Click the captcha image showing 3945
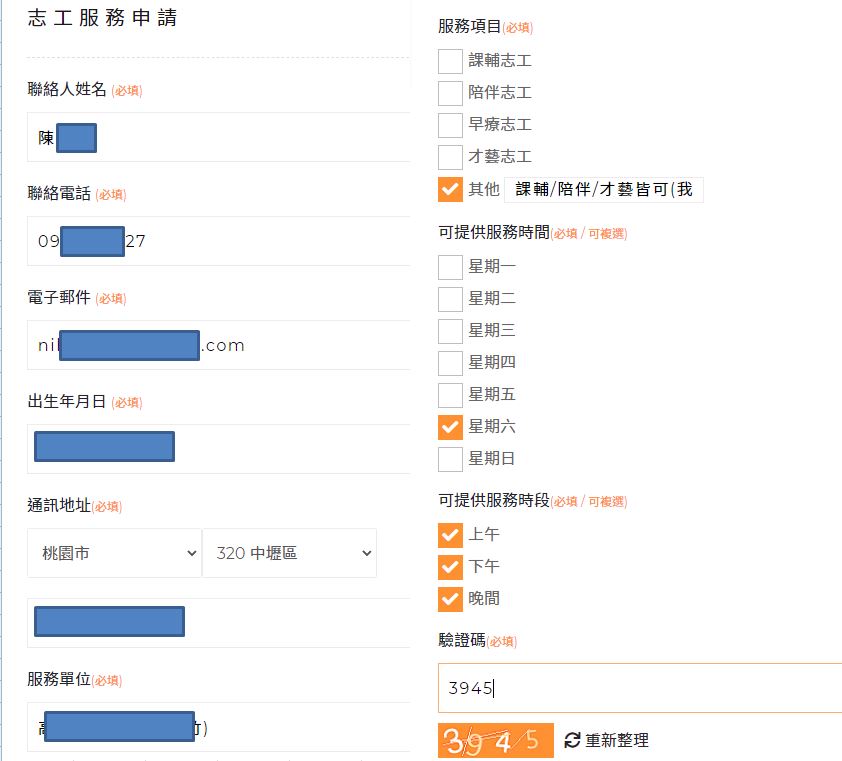This screenshot has width=842, height=761. [496, 740]
